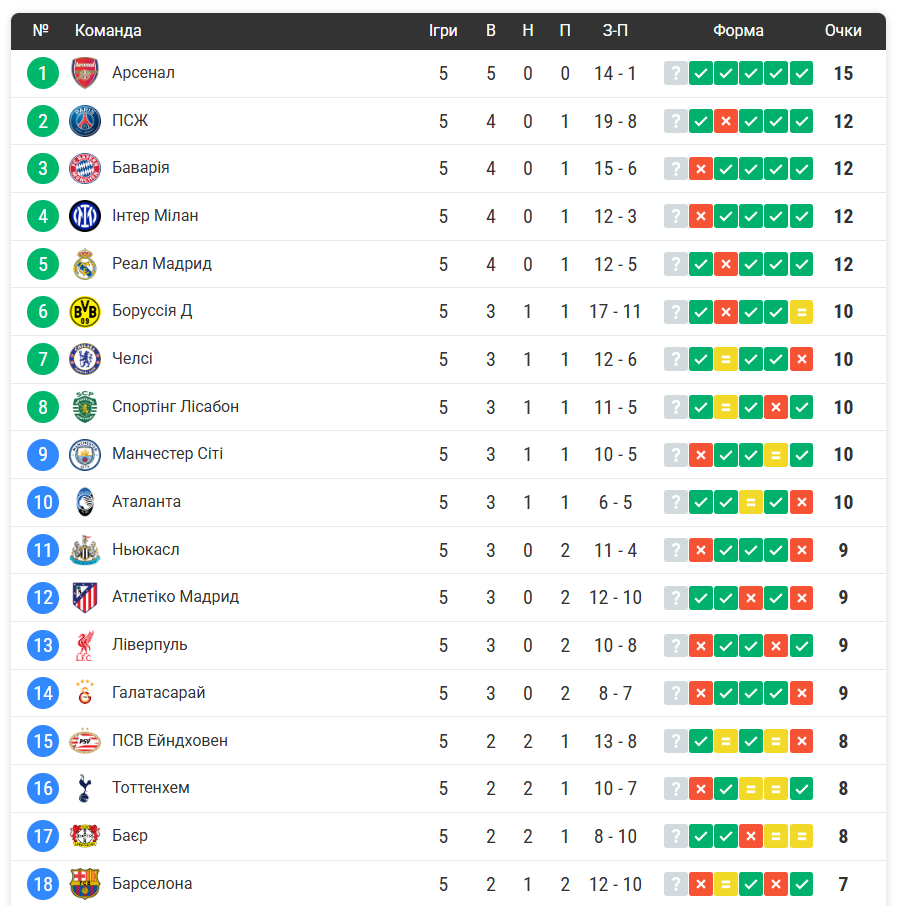Click the Real Madrid crest
898x906 pixels.
[85, 264]
